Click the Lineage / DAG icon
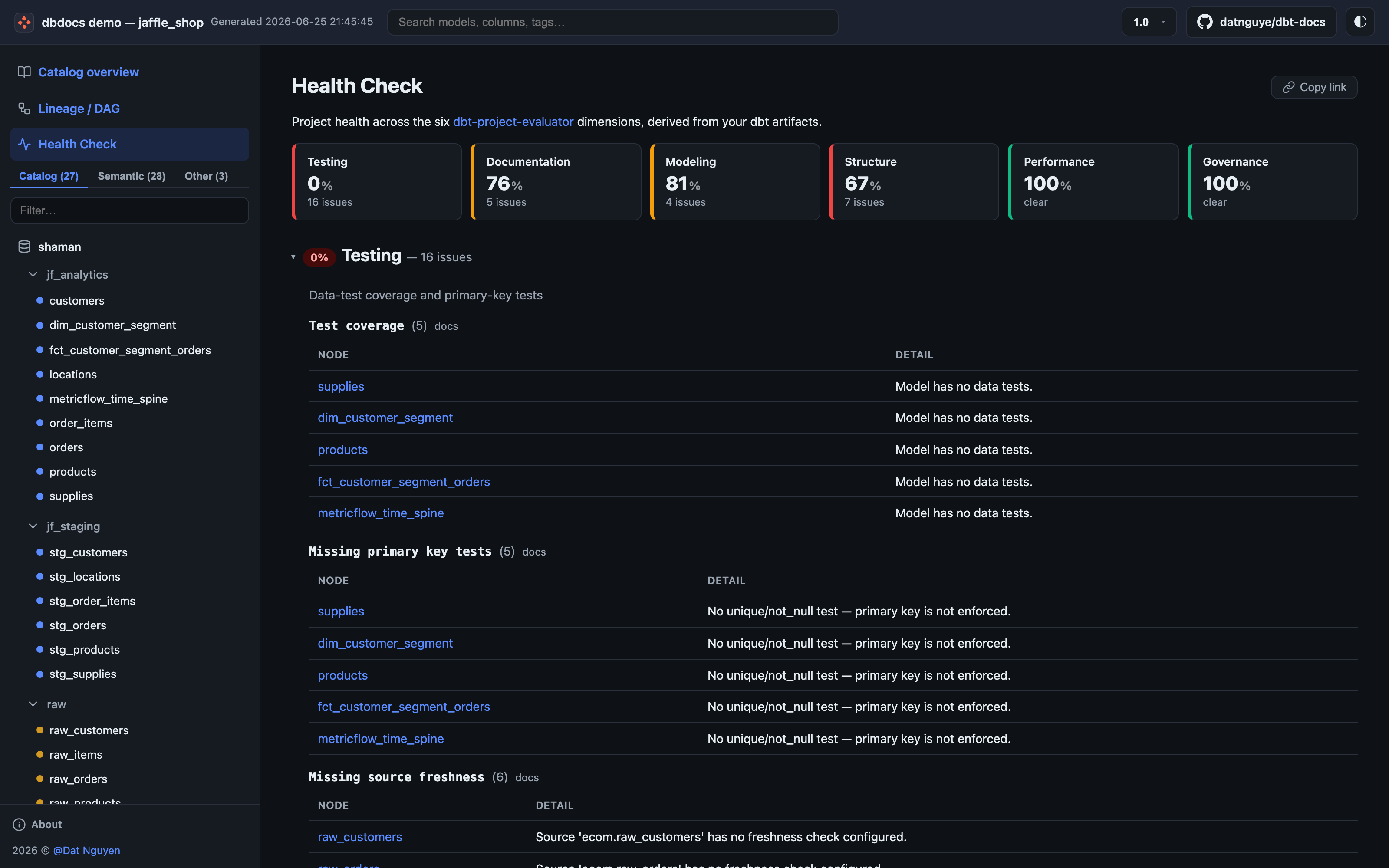 point(24,108)
